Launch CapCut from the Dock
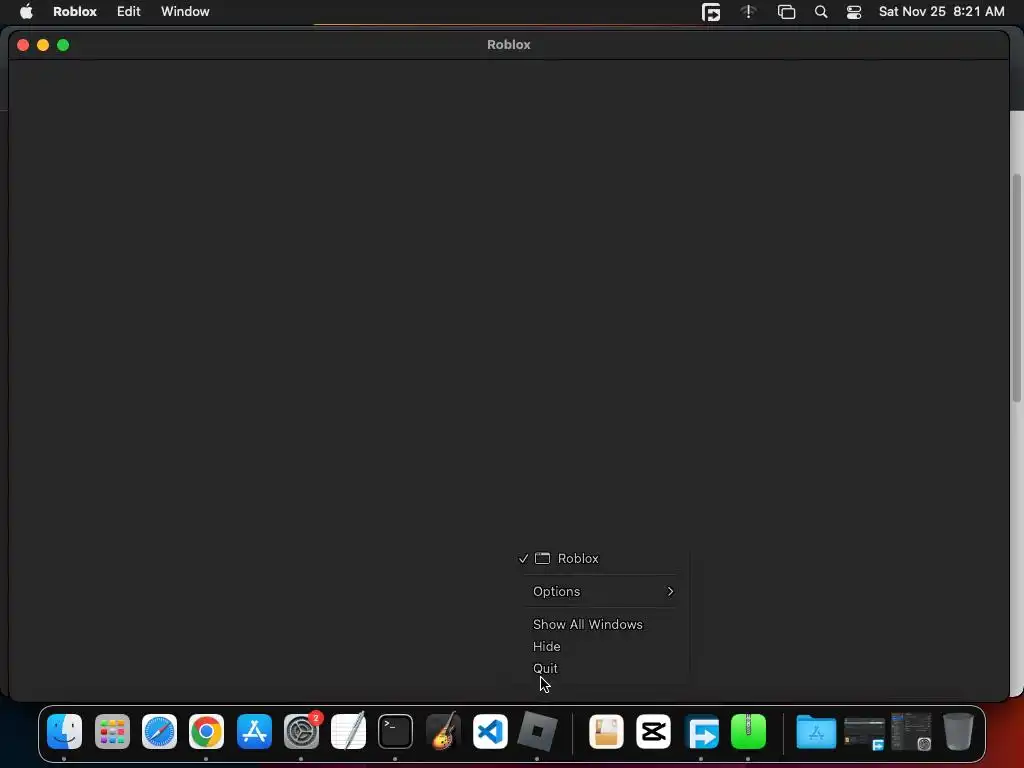Screen dimensions: 1024x768 pyautogui.click(x=653, y=731)
